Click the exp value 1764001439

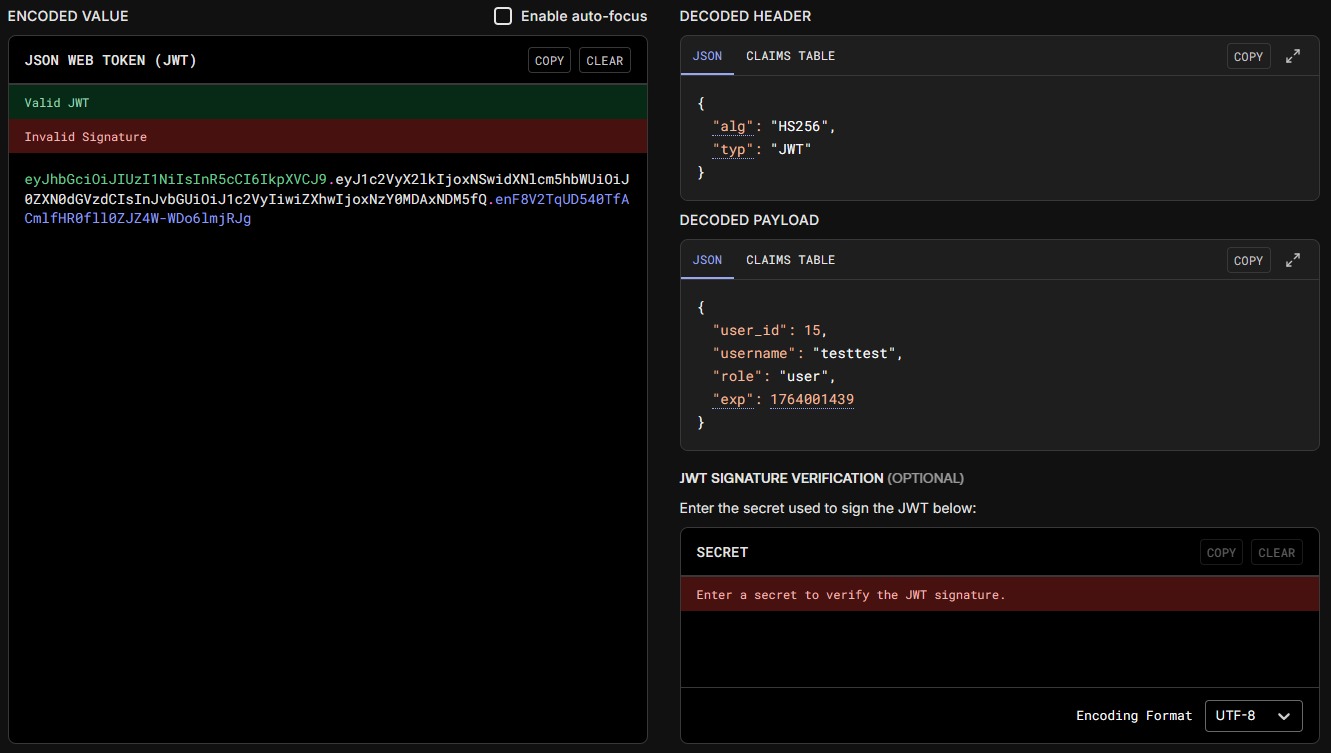pos(812,400)
